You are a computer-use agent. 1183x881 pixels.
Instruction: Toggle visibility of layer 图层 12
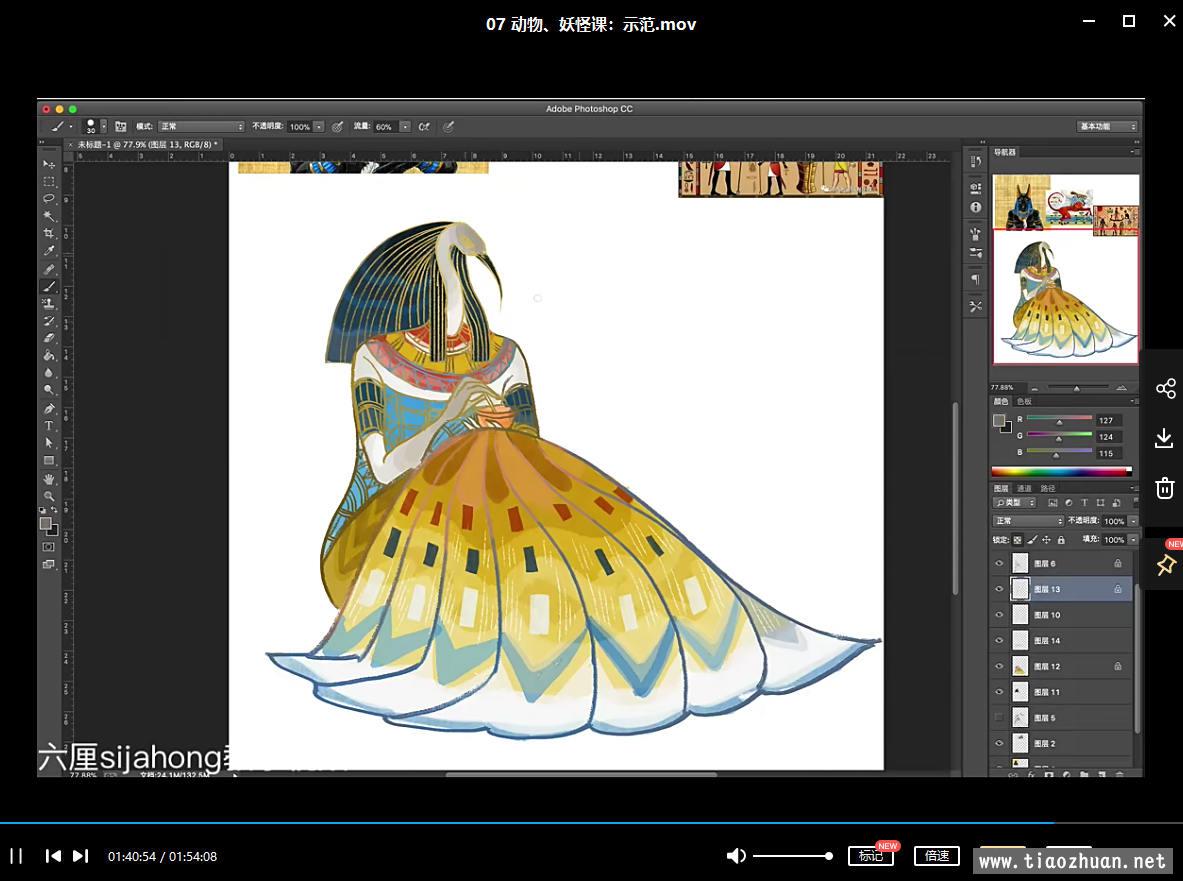click(999, 666)
